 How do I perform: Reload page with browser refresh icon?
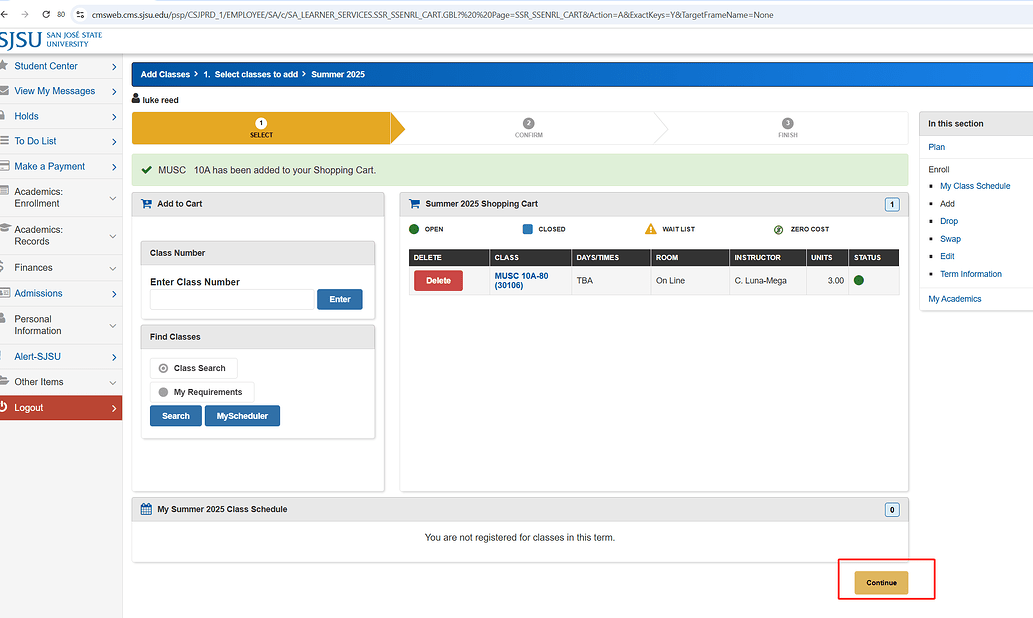click(45, 15)
